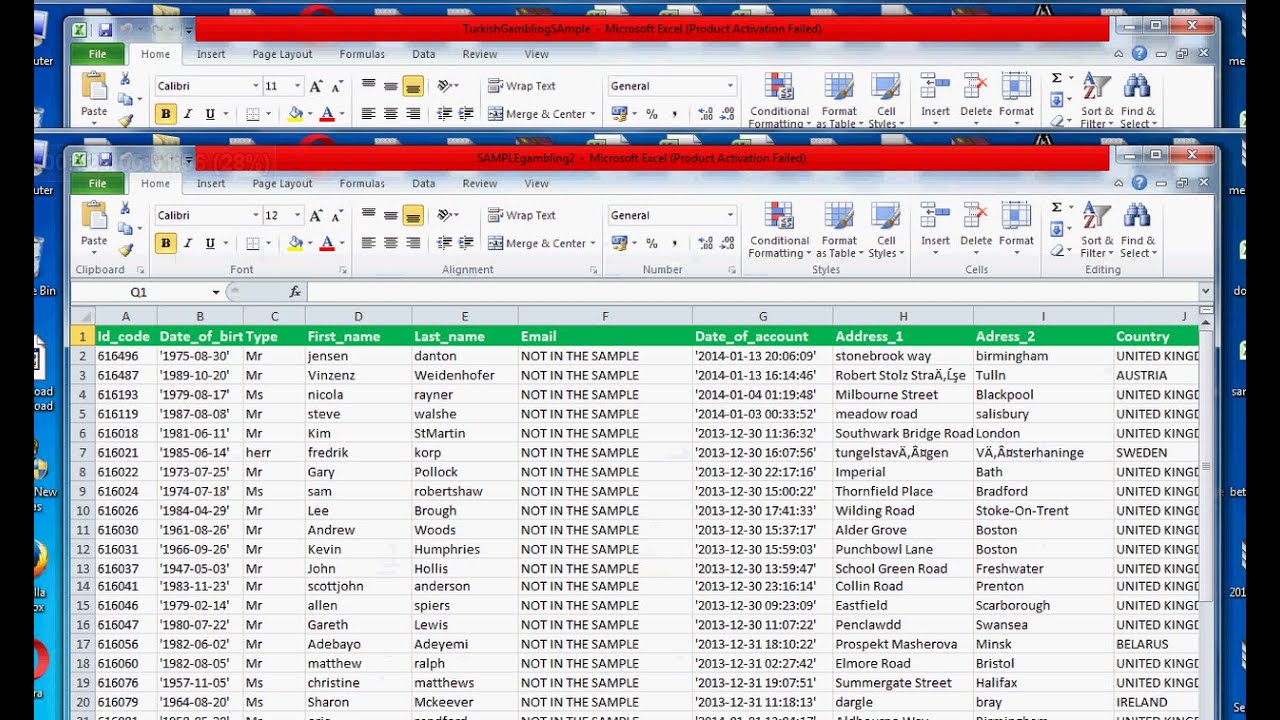Open Conditional Formatting in SAMPLEgambling2 window
Viewport: 1280px width, 720px height.
click(x=779, y=230)
